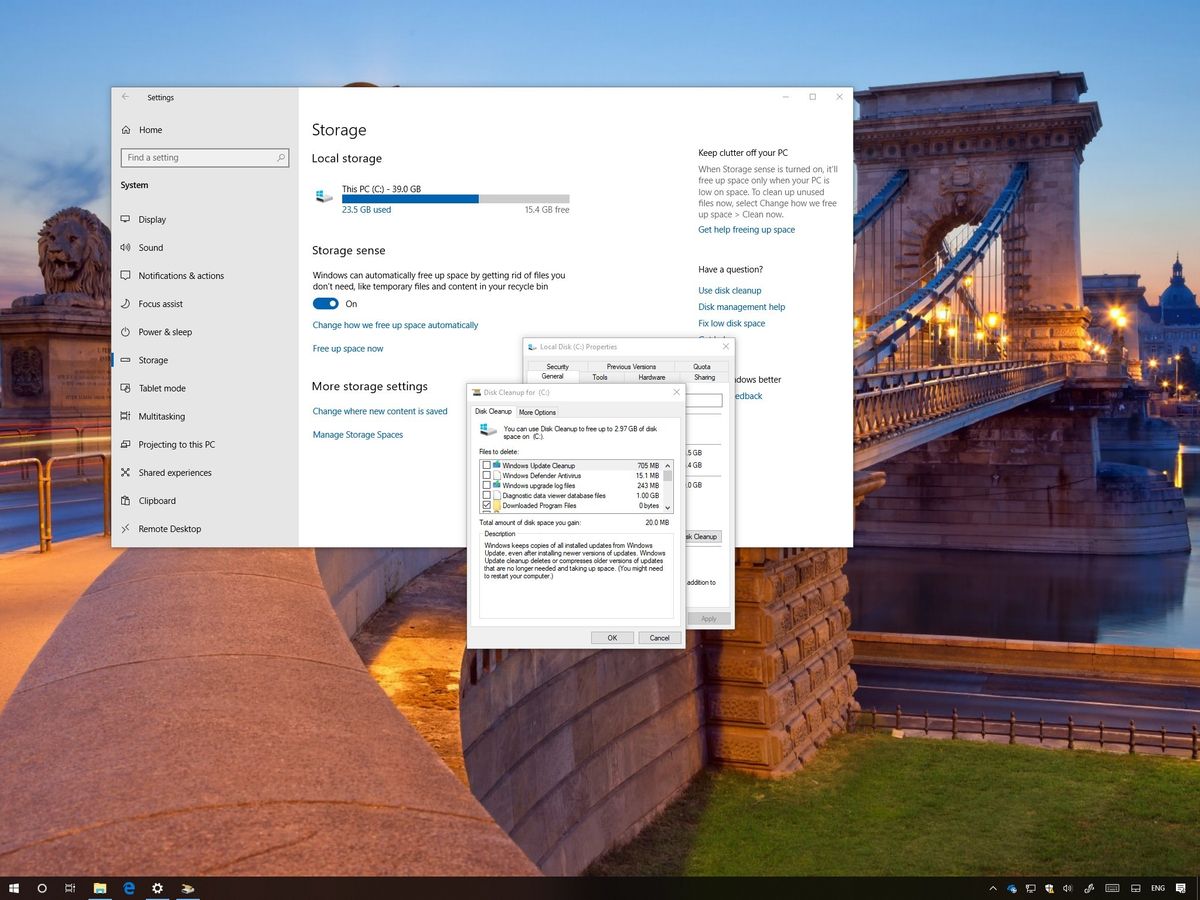The height and width of the screenshot is (900, 1200).
Task: Launch Microsoft Edge from the taskbar
Action: (128, 888)
